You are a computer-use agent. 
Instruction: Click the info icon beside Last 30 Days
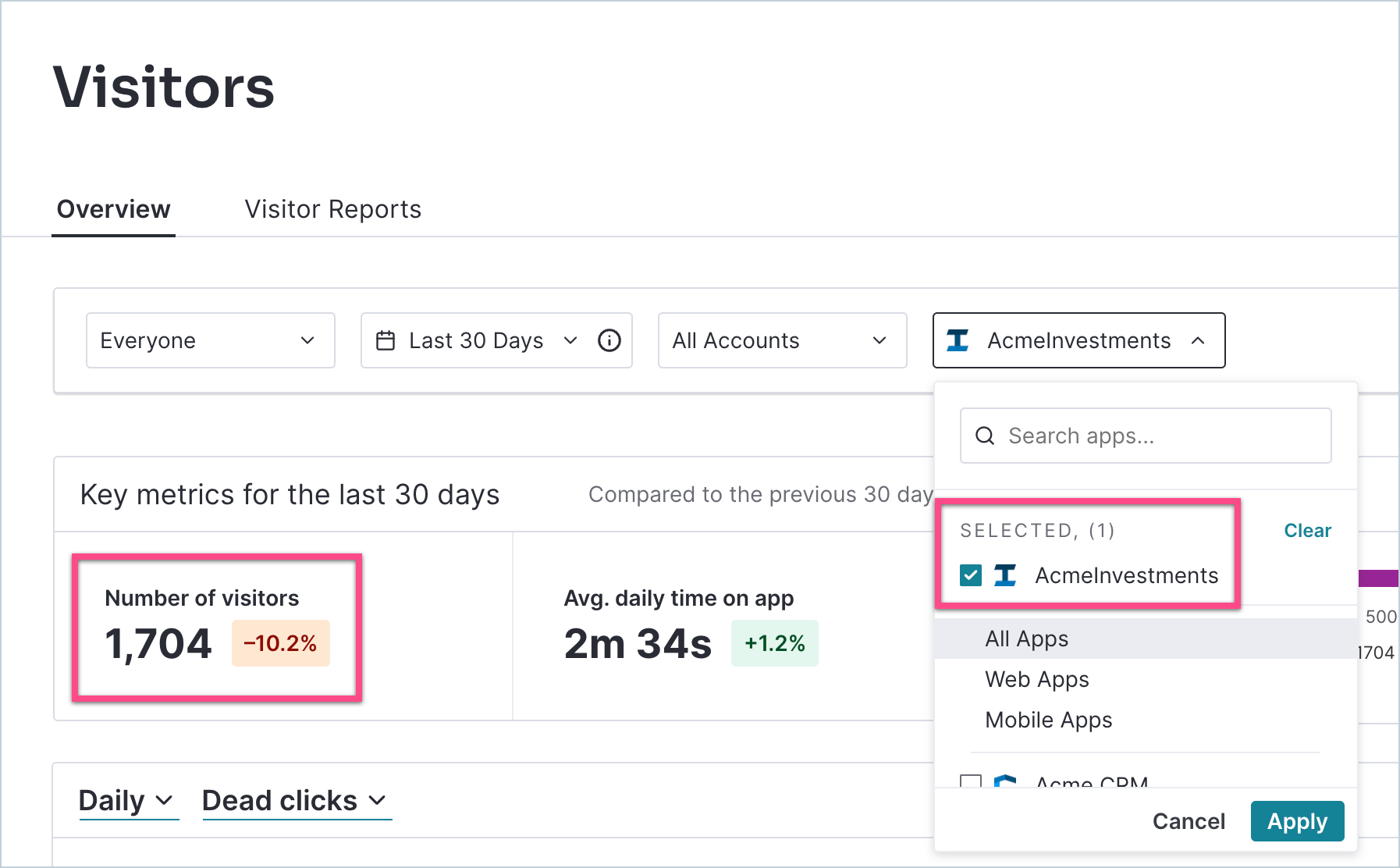609,340
